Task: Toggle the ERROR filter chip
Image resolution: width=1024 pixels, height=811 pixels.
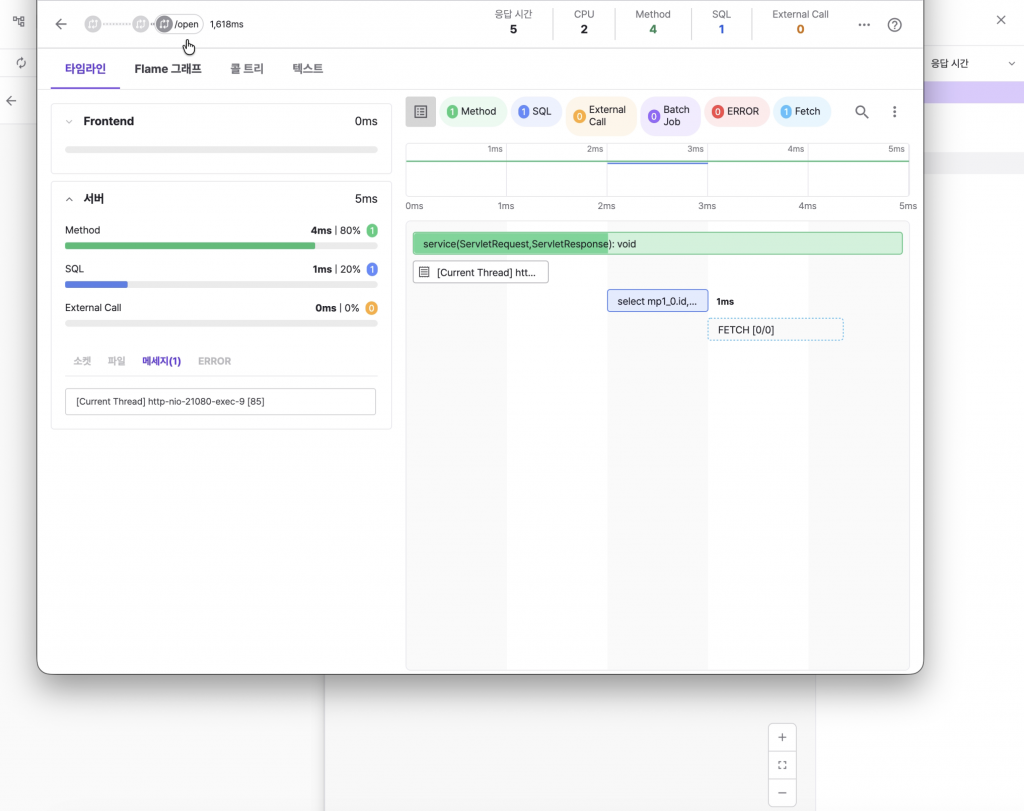Action: click(x=736, y=112)
